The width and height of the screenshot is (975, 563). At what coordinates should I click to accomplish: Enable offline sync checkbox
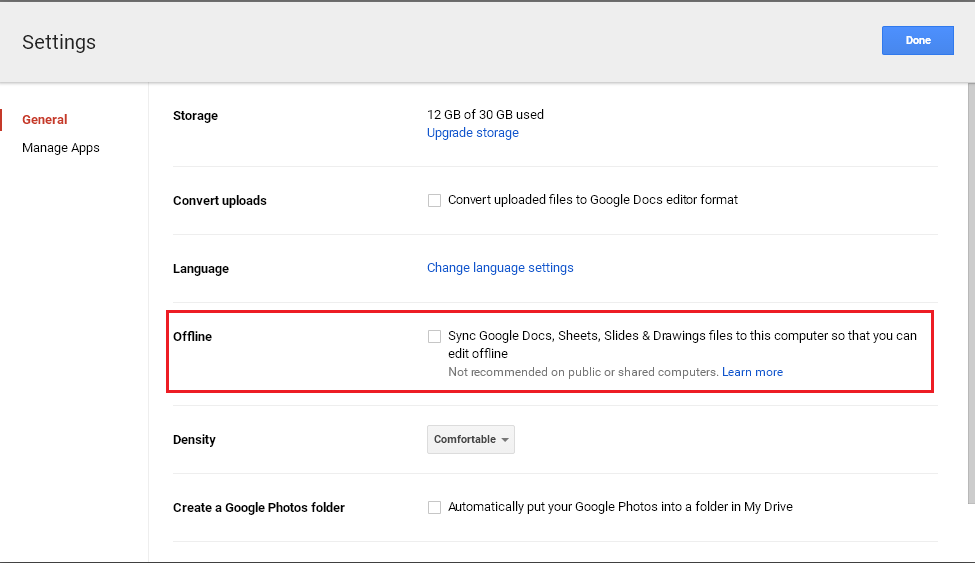(434, 337)
